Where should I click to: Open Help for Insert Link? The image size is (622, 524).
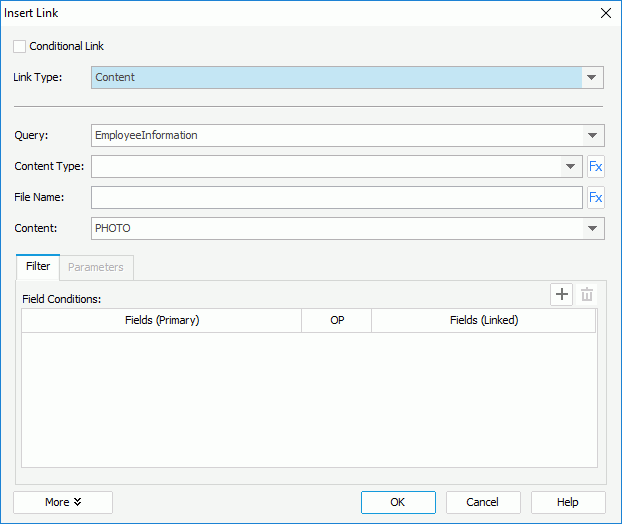(568, 502)
